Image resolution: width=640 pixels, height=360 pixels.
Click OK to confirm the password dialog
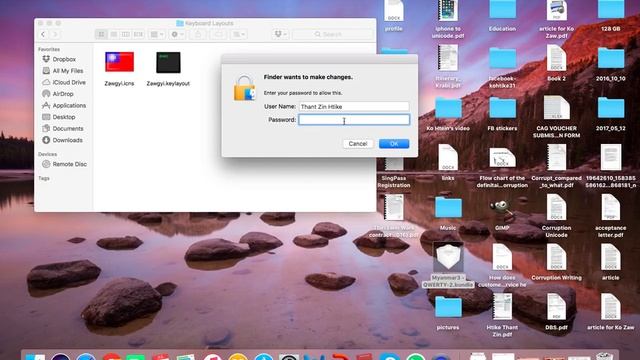[394, 144]
